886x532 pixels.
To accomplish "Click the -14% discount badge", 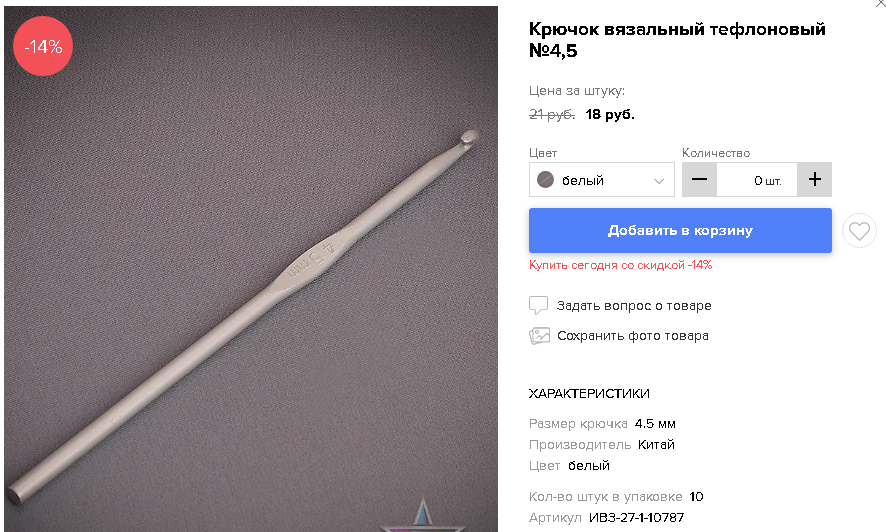I will coord(43,46).
